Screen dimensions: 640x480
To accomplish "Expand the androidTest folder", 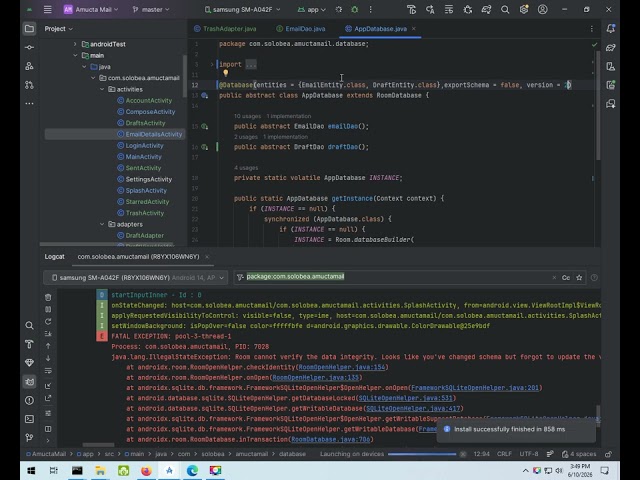I will (75, 44).
